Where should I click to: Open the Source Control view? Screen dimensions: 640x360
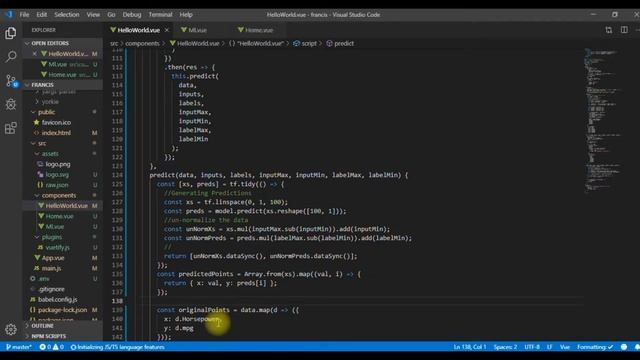point(11,80)
